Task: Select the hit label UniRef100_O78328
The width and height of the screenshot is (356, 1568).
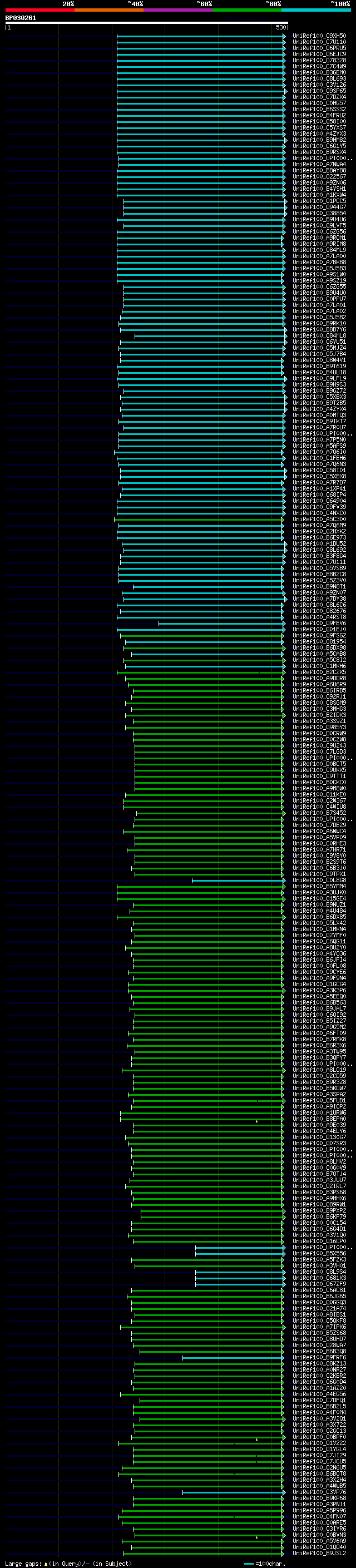Action: 319,60
